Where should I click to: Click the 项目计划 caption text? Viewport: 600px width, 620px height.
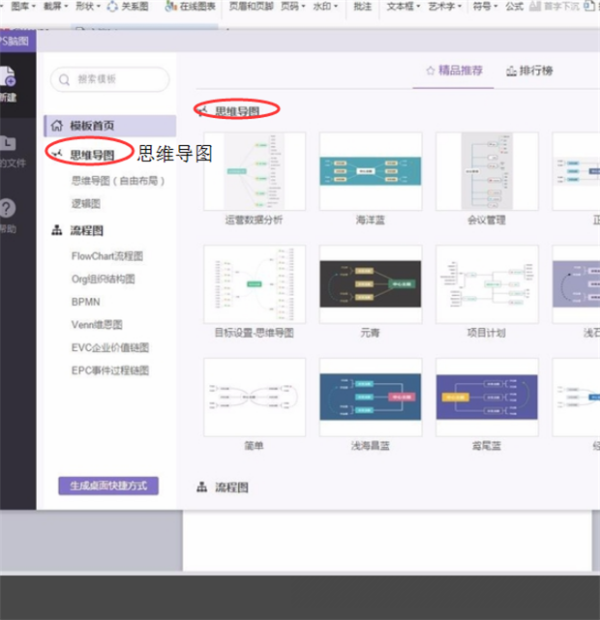tap(486, 333)
